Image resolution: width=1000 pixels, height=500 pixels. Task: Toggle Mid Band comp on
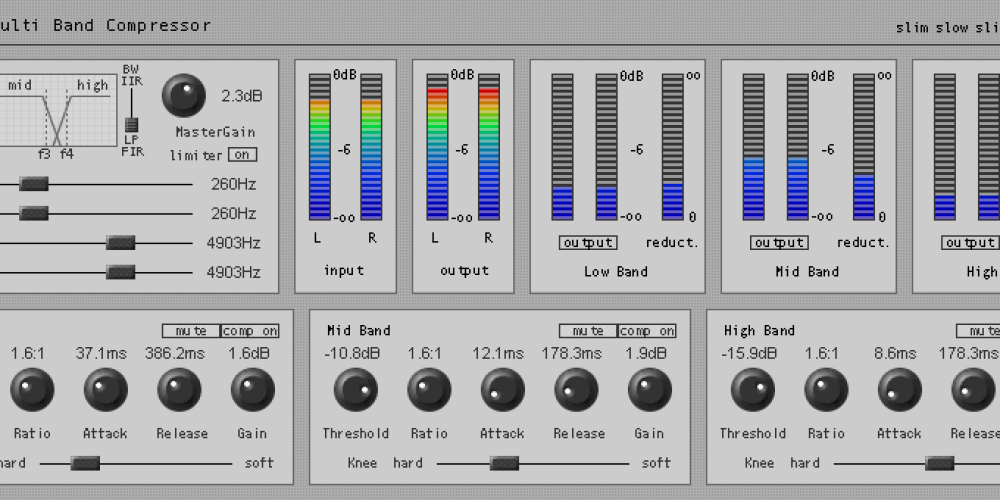pyautogui.click(x=646, y=331)
